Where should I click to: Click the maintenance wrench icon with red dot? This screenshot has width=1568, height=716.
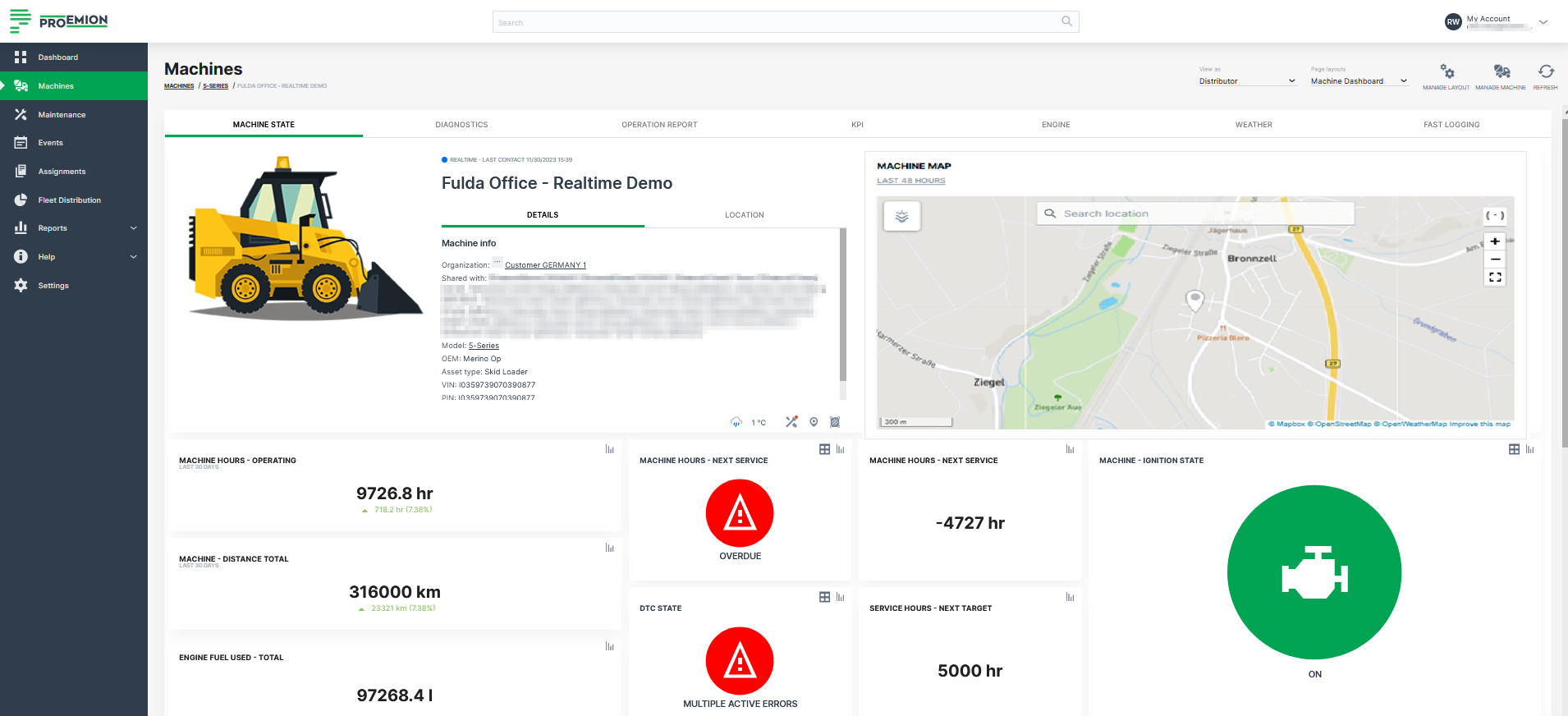(x=791, y=422)
